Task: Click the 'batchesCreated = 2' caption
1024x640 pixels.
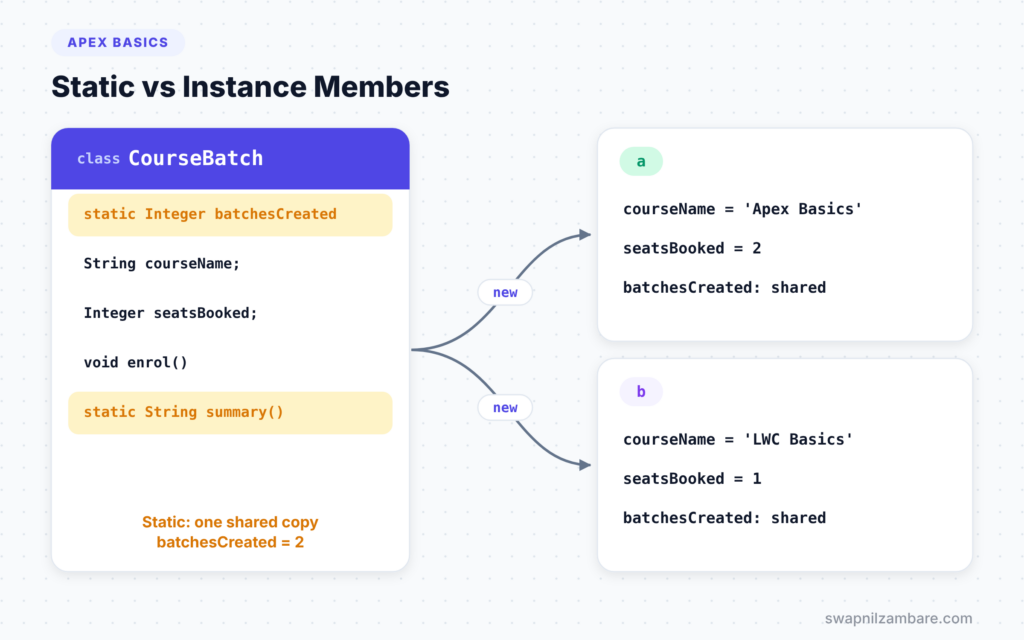Action: tap(231, 542)
